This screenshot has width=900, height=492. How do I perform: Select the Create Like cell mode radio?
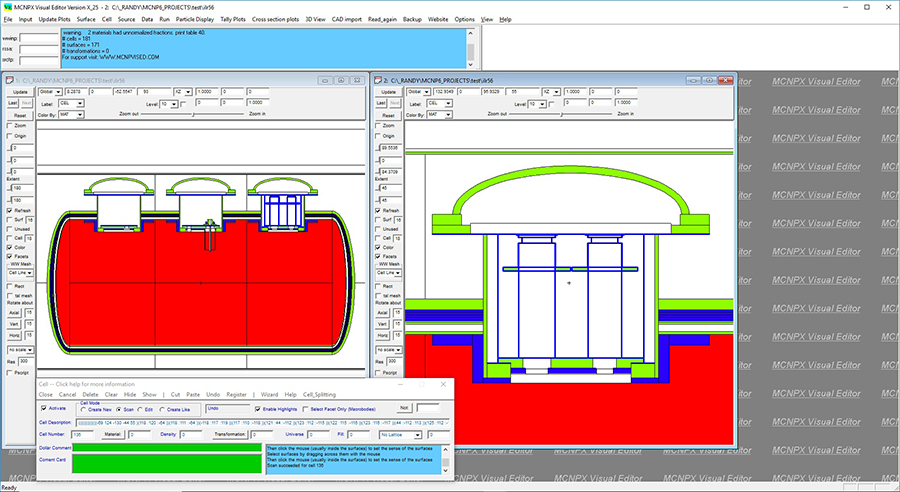click(x=162, y=409)
